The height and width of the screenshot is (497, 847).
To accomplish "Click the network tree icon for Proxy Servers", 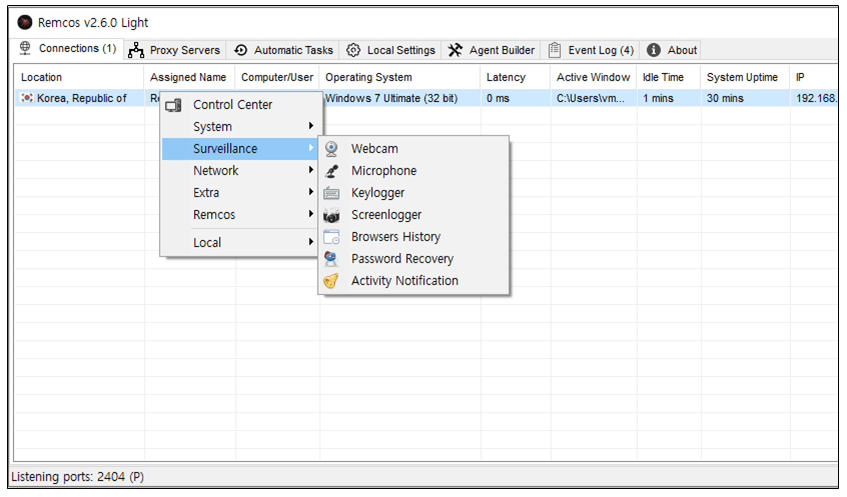I will click(136, 50).
